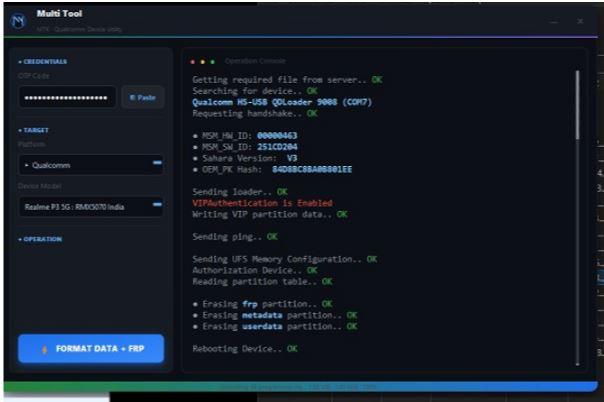This screenshot has width=604, height=402.
Task: Click the Sahara Version V3 value
Action: click(292, 158)
